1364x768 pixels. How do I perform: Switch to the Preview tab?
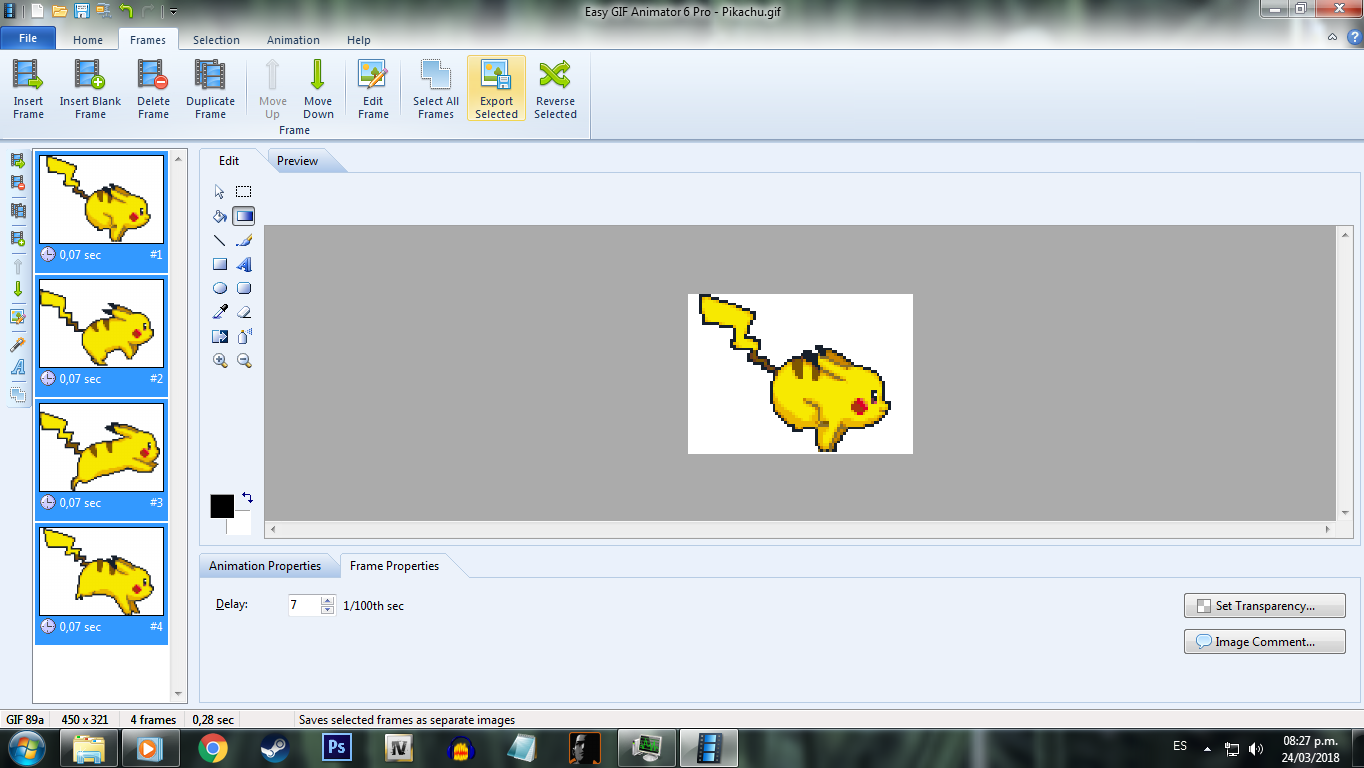point(298,161)
